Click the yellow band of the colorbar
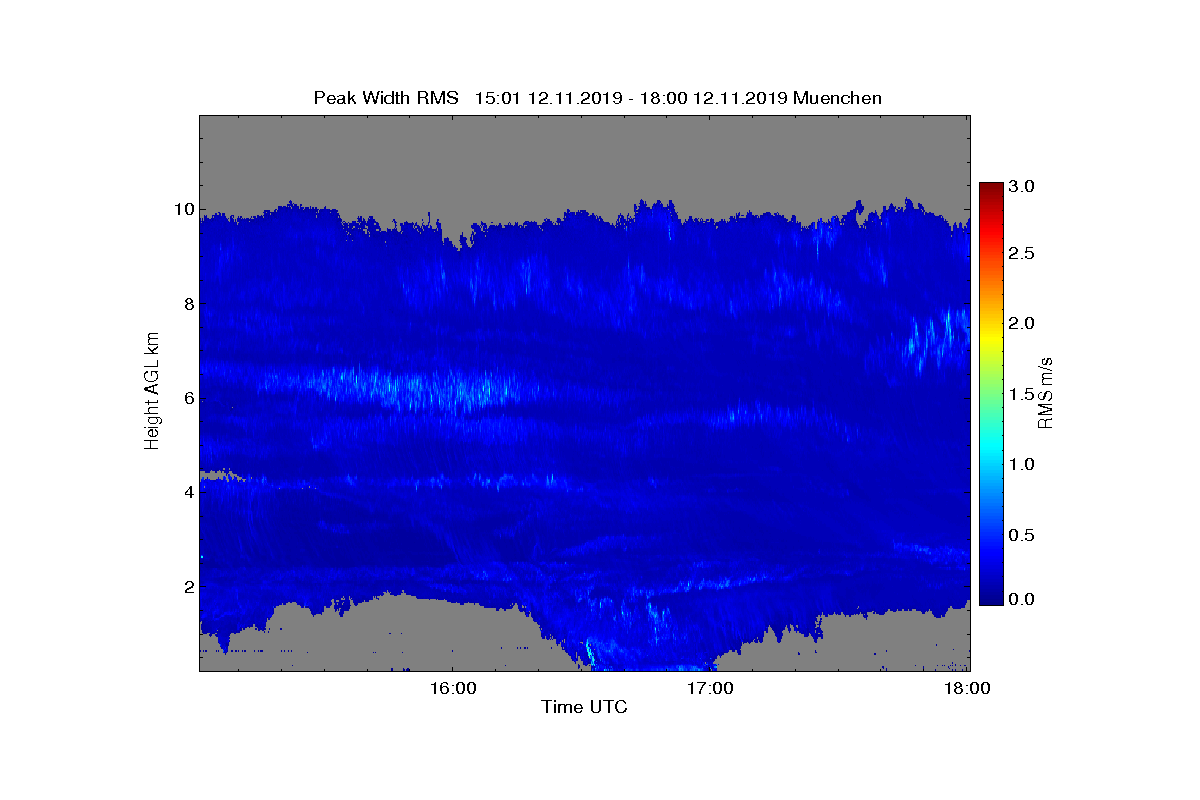1200x800 pixels. coord(991,340)
